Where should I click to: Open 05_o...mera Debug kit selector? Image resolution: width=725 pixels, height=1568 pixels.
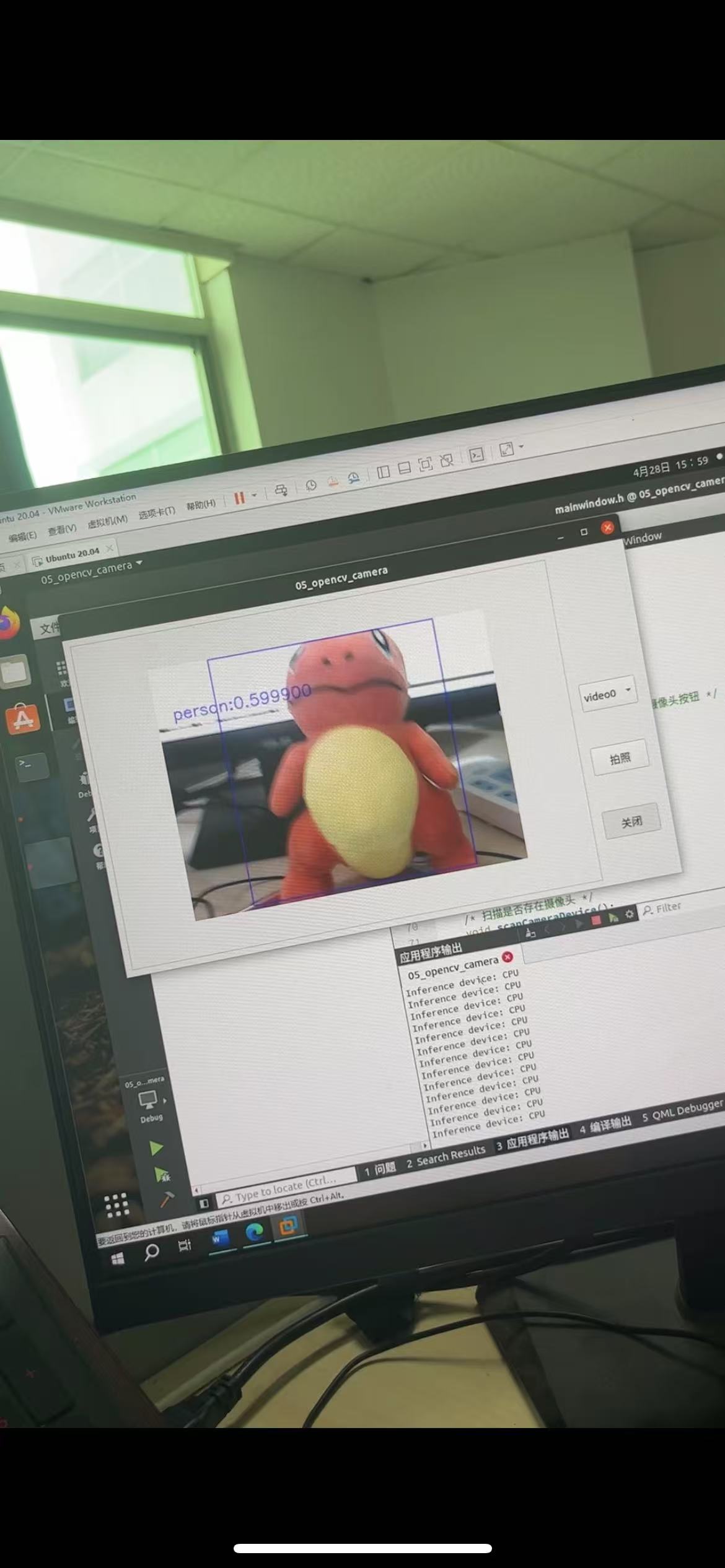pyautogui.click(x=146, y=1100)
